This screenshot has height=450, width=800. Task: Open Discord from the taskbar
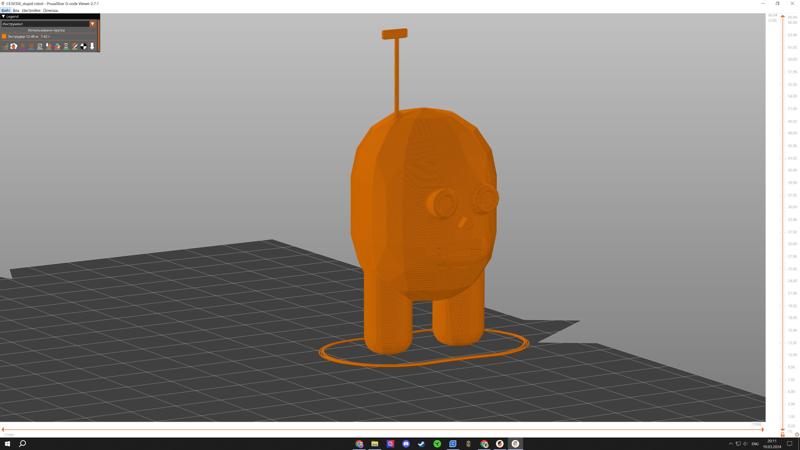click(x=406, y=444)
